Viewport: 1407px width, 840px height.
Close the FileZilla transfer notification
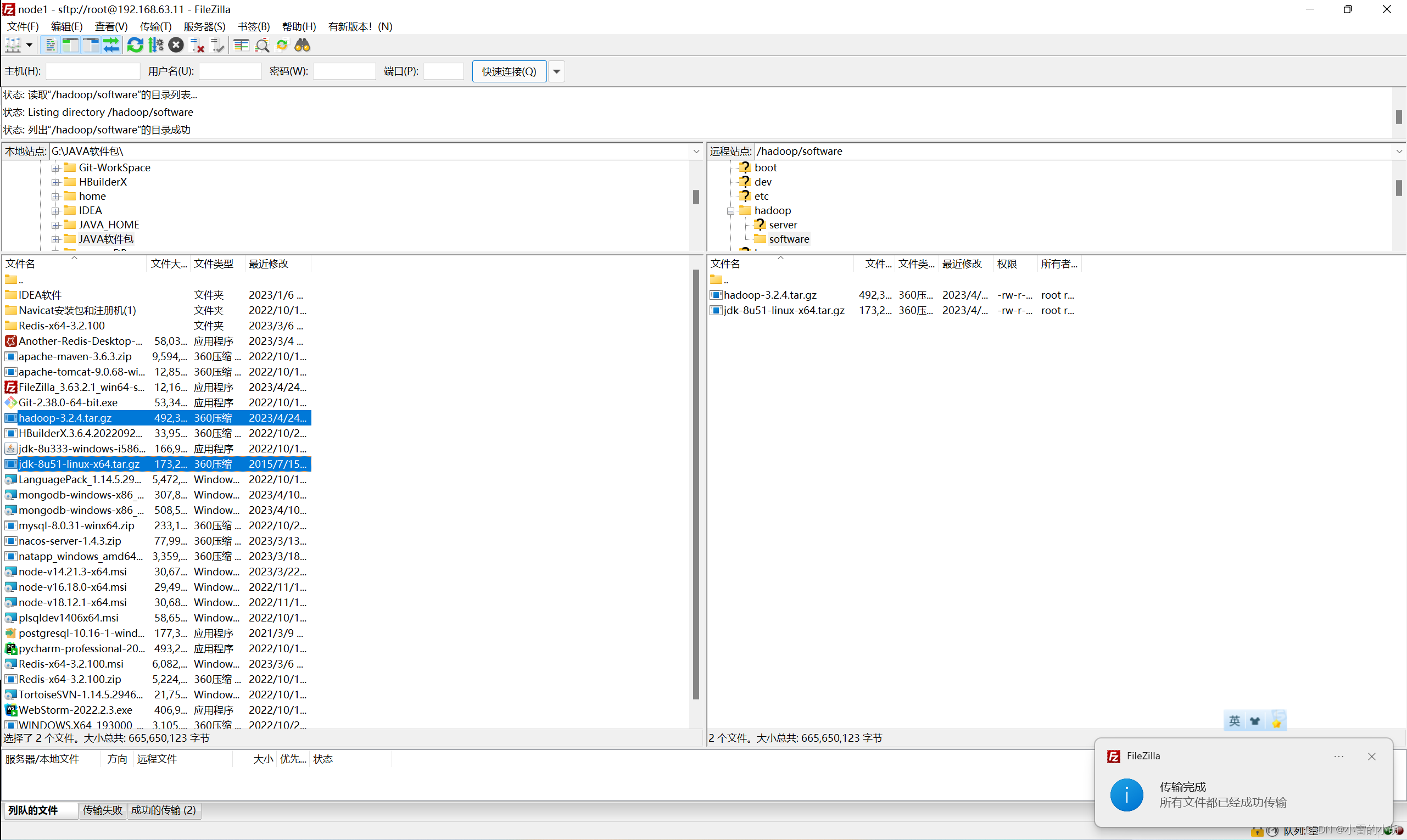(1372, 756)
